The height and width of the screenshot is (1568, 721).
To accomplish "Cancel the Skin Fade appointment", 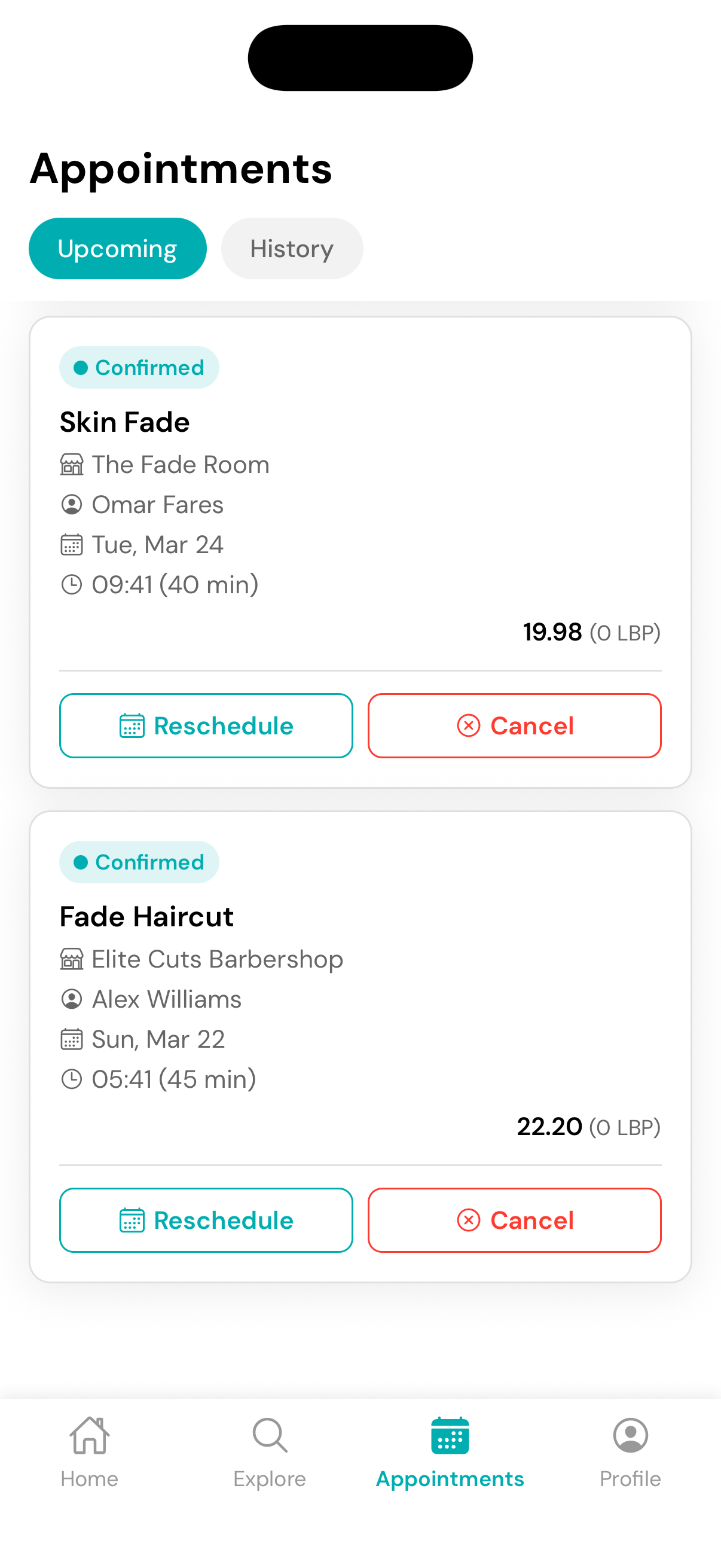I will (514, 725).
